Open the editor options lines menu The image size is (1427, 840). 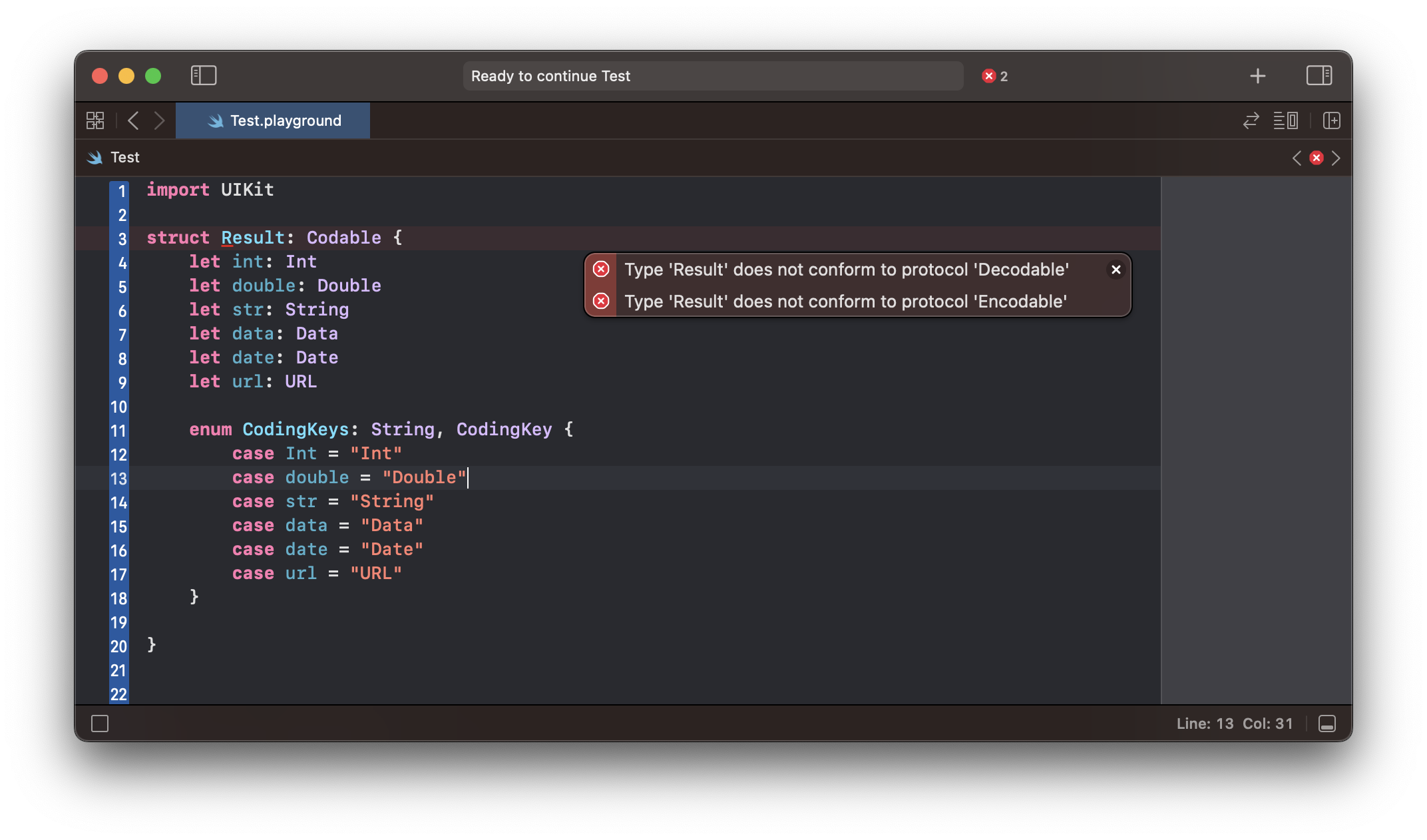pos(1285,120)
